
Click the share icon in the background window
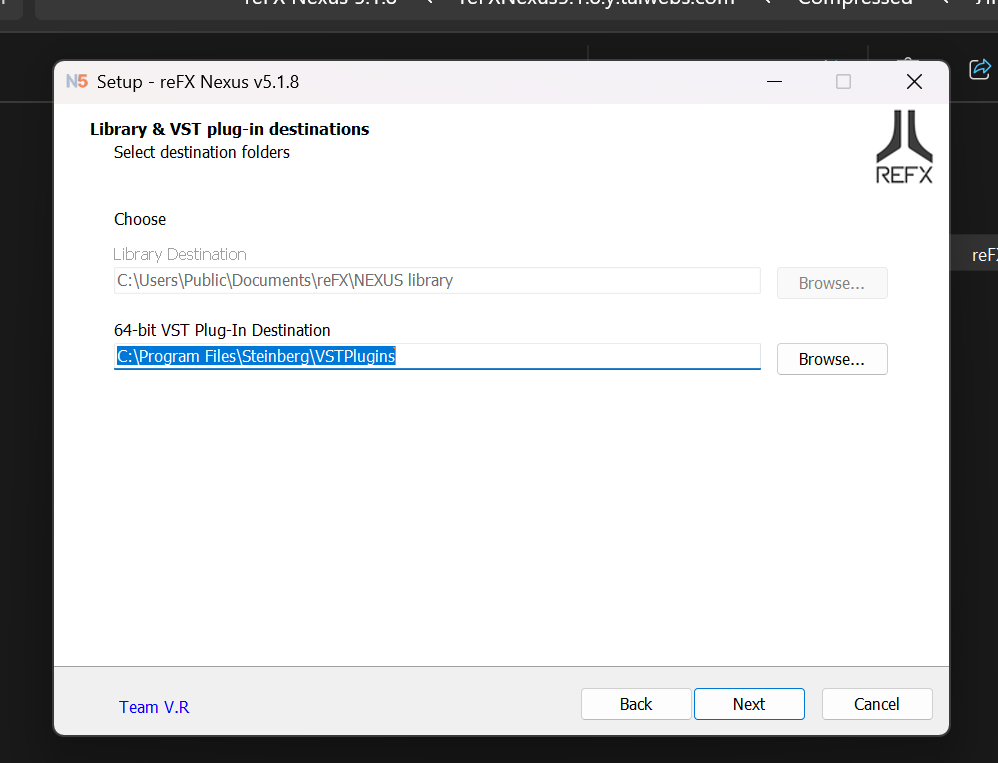[980, 69]
